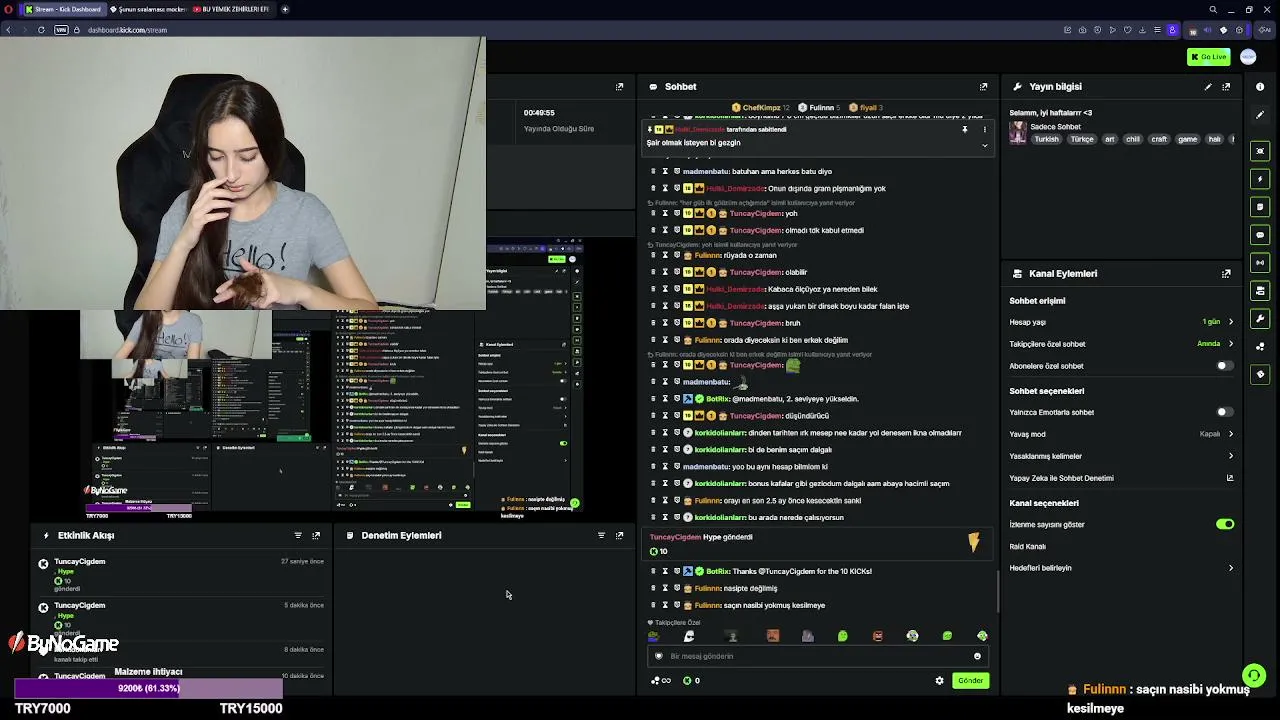The image size is (1280, 720).
Task: Select the Türkçe tag
Action: [x=1082, y=140]
